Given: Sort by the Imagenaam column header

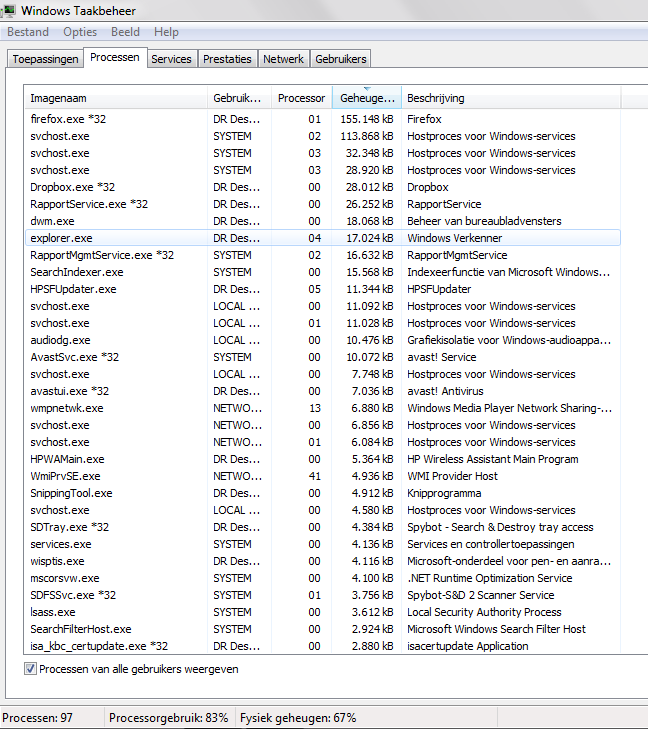Looking at the screenshot, I should pyautogui.click(x=115, y=98).
